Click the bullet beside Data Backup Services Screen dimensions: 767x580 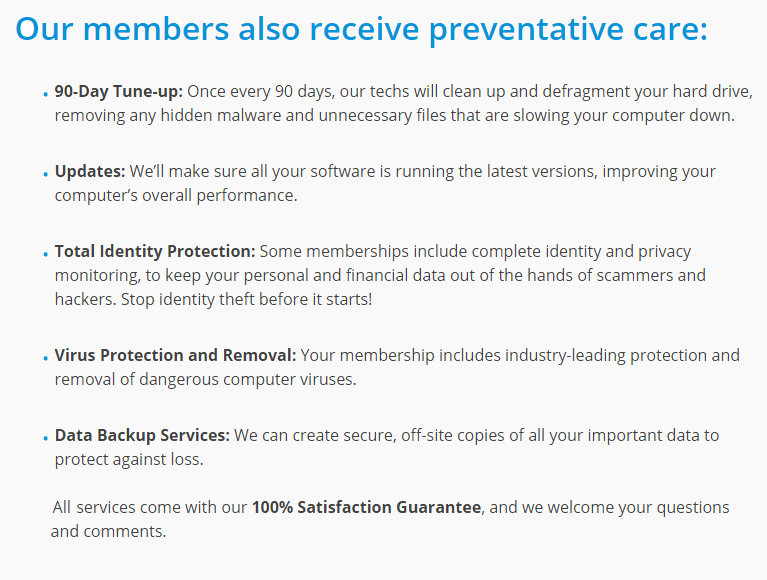[45, 438]
